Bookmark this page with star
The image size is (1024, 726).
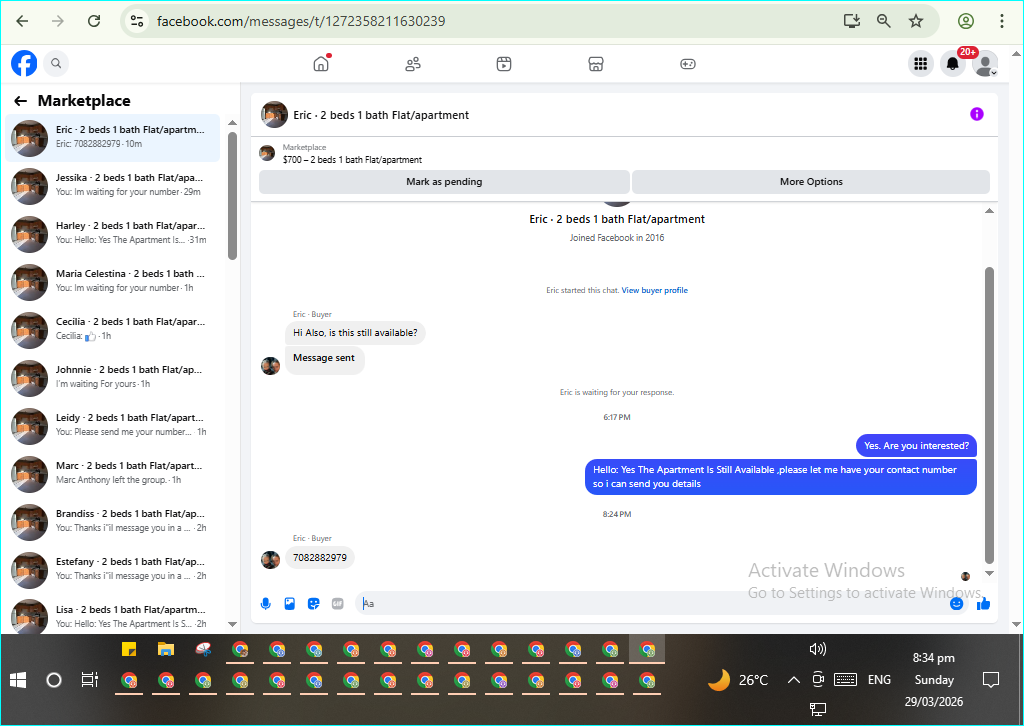[916, 21]
